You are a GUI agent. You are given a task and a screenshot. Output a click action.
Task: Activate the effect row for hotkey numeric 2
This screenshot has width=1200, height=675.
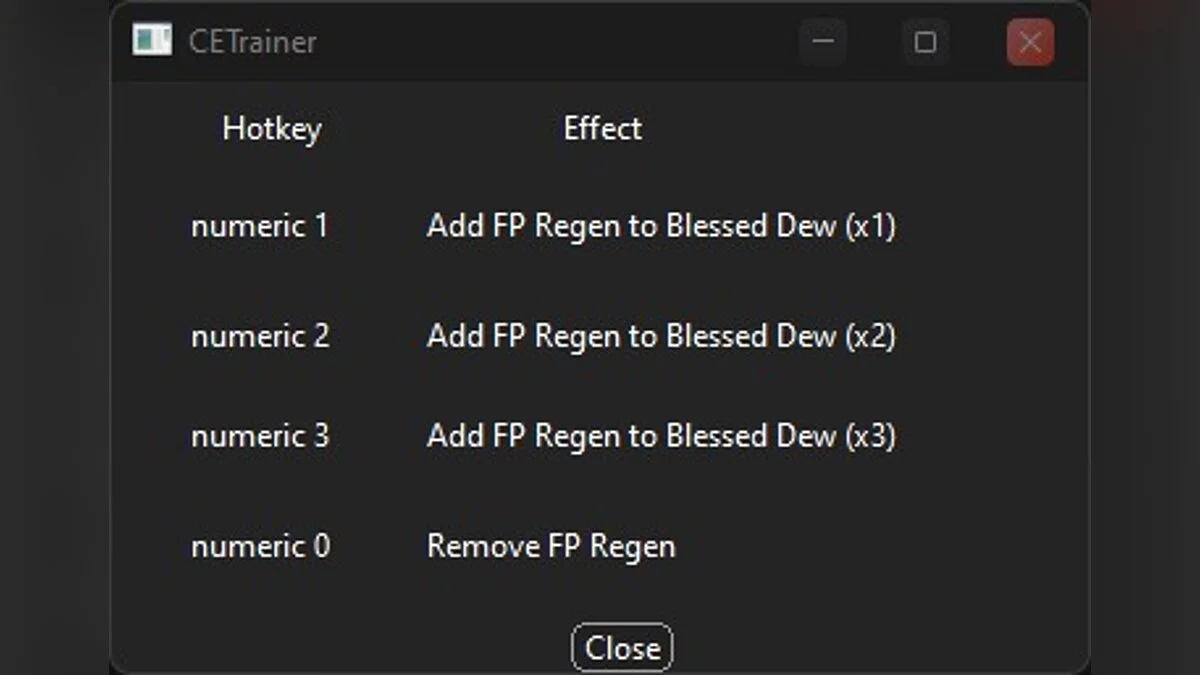click(662, 336)
